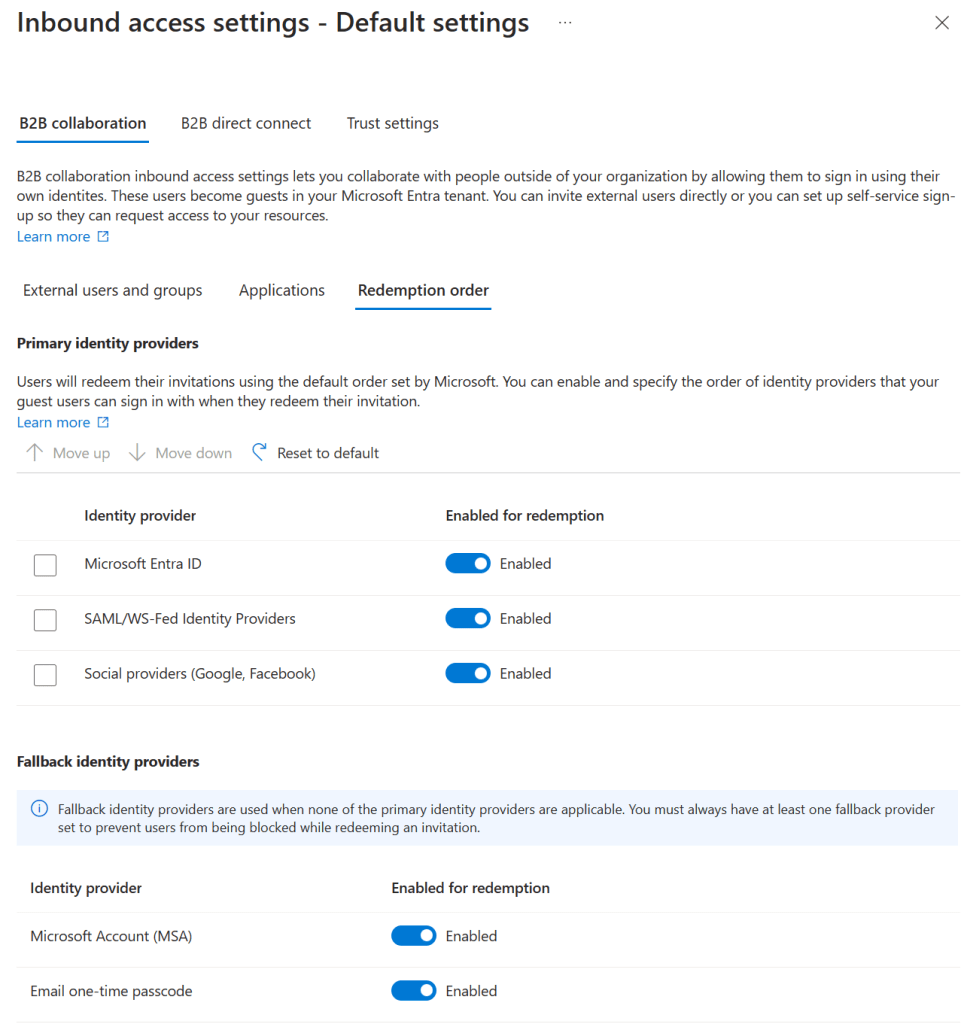
Task: Open Learn more link under B2B description
Action: tap(54, 237)
